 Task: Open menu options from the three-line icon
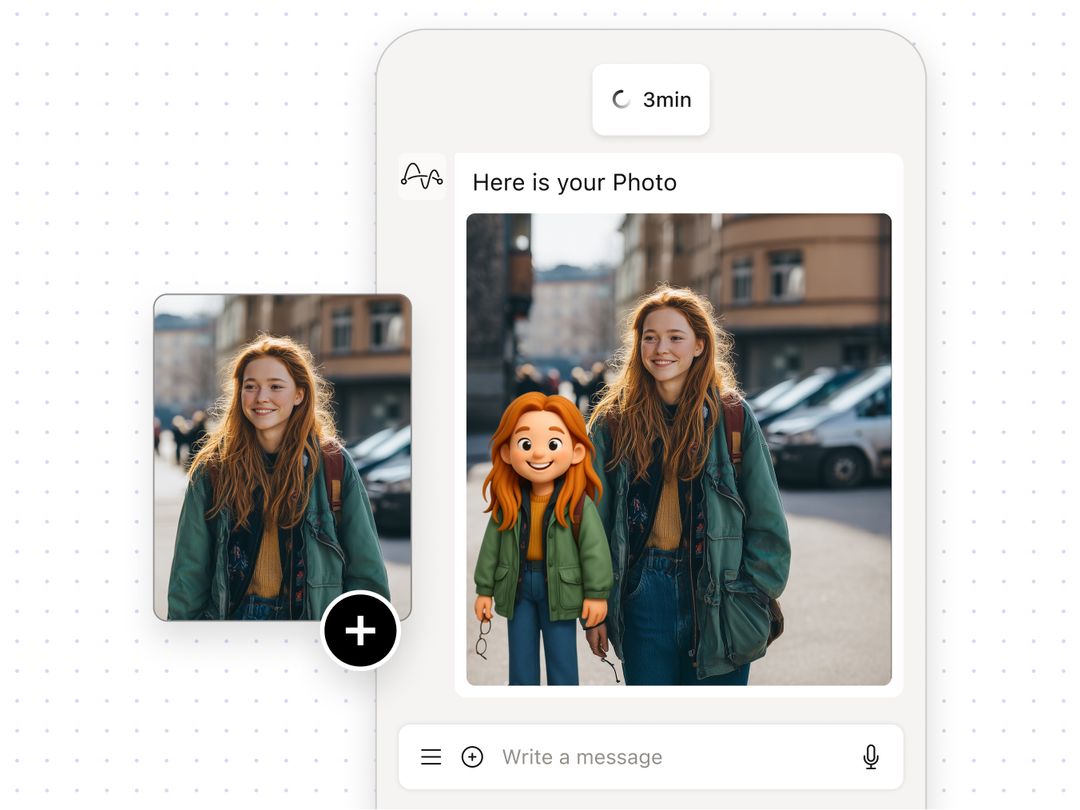431,757
